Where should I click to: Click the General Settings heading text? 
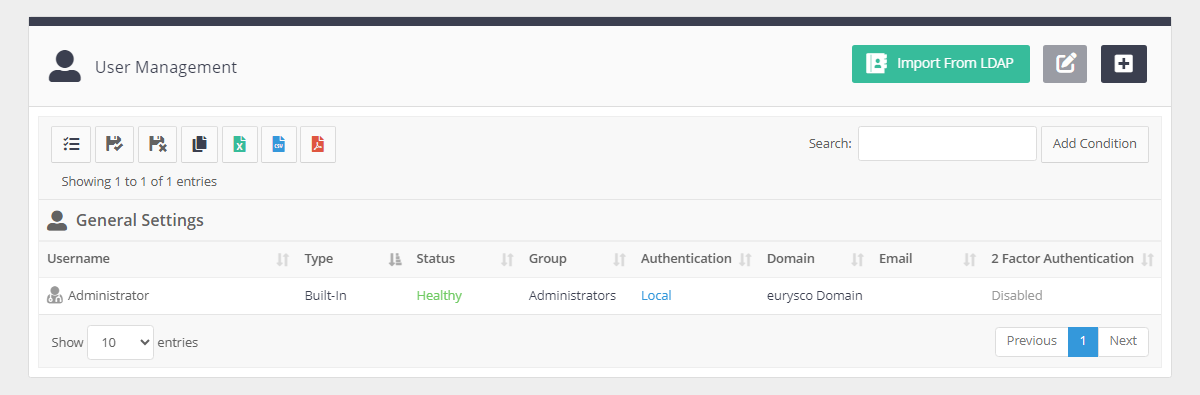(140, 220)
